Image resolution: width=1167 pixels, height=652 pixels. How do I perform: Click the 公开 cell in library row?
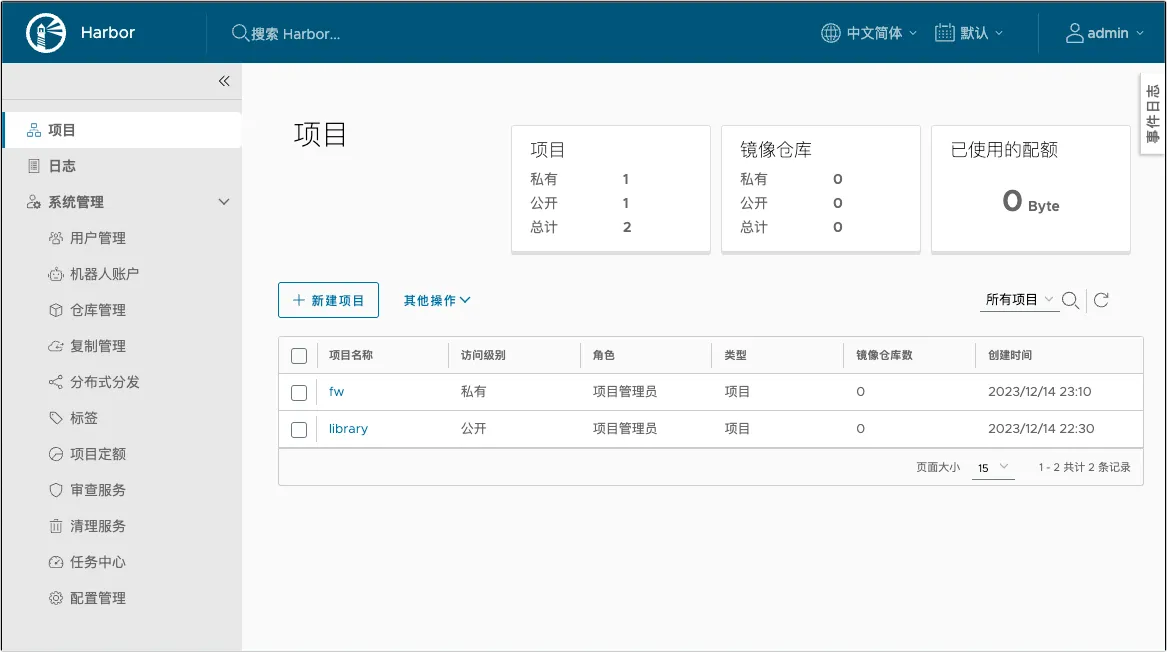click(x=473, y=429)
